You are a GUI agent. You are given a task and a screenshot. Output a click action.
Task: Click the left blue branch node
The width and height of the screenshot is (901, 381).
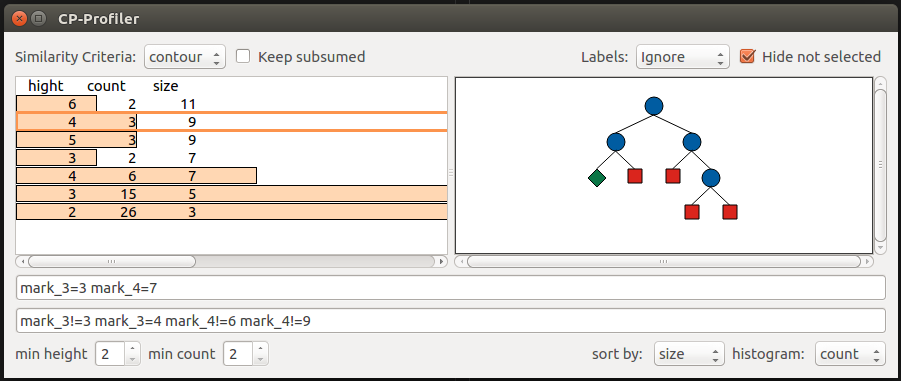615,142
